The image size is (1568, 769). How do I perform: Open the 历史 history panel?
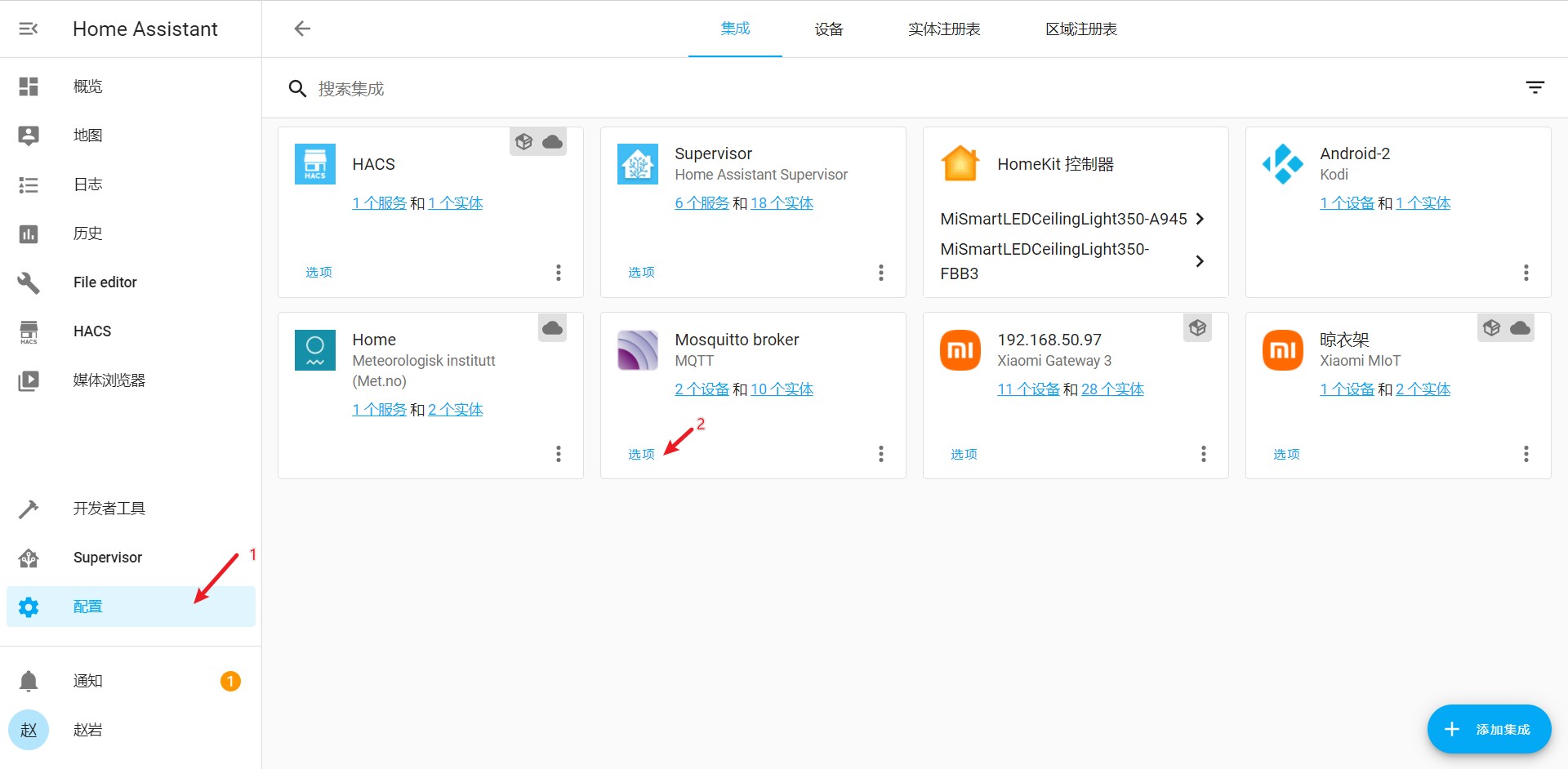(x=87, y=233)
